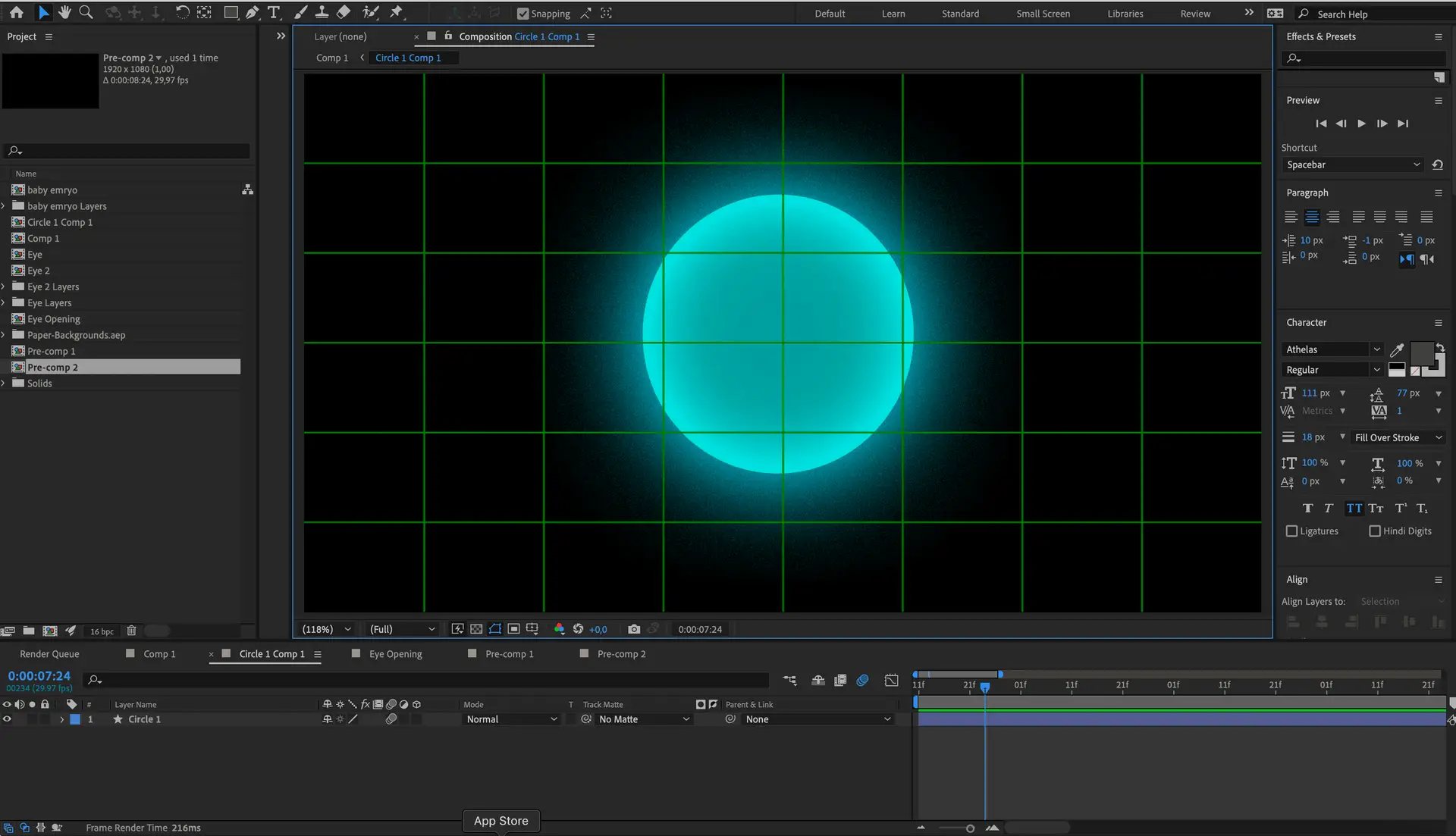
Task: Click the delete trash icon in Project panel
Action: (131, 631)
